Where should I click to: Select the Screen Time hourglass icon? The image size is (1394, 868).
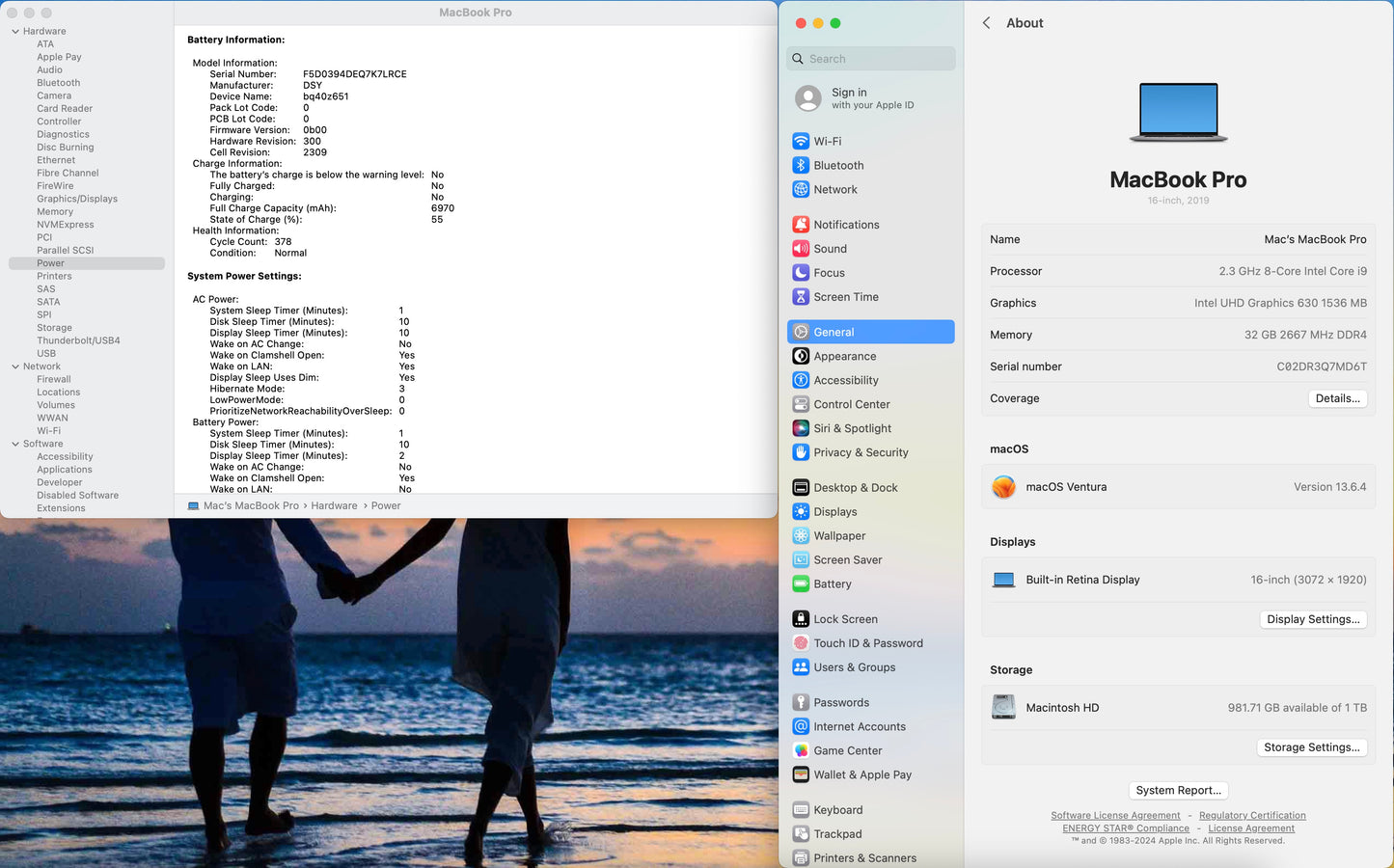click(801, 297)
